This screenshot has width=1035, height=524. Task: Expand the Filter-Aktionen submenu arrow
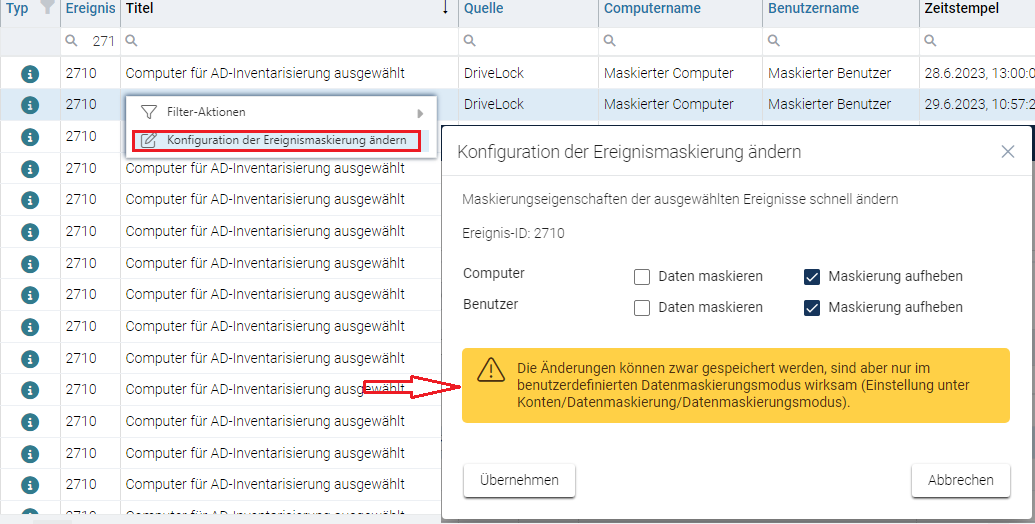pos(420,113)
